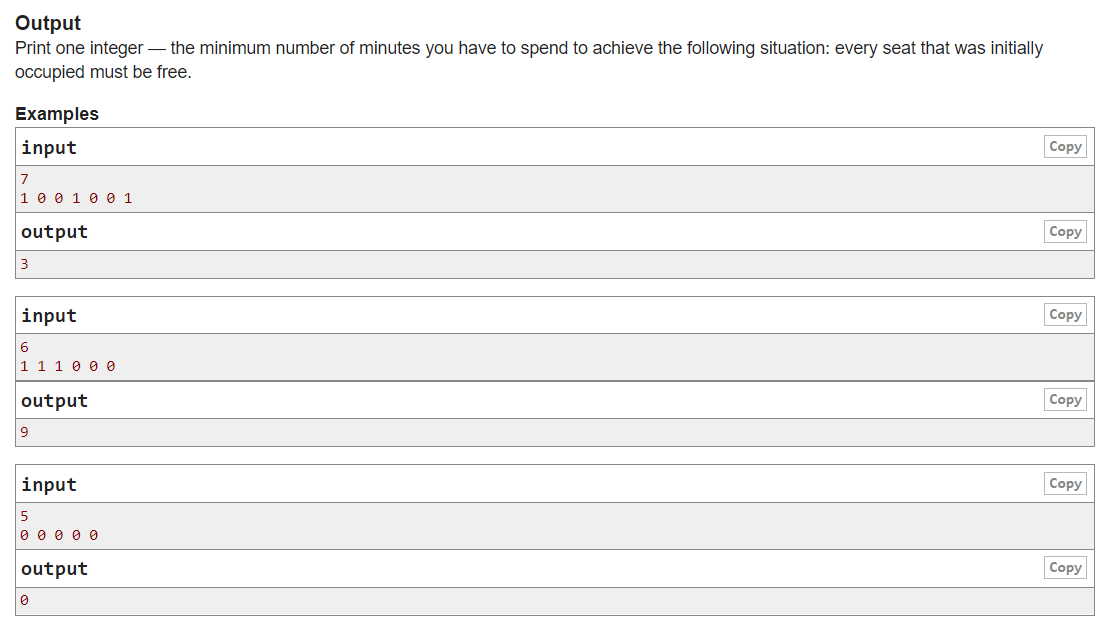The width and height of the screenshot is (1109, 630).
Task: Copy the third example's output
Action: [1065, 567]
